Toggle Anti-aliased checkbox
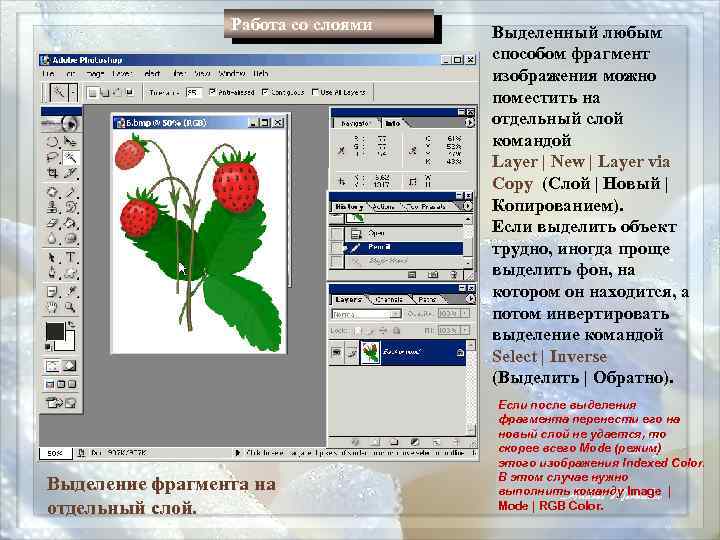The image size is (720, 540). 213,92
